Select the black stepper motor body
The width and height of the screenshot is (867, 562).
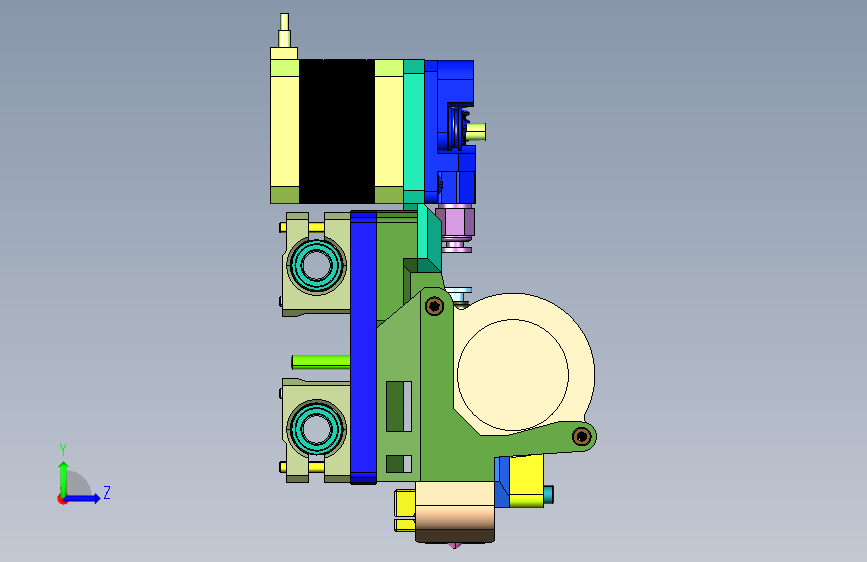pyautogui.click(x=337, y=131)
